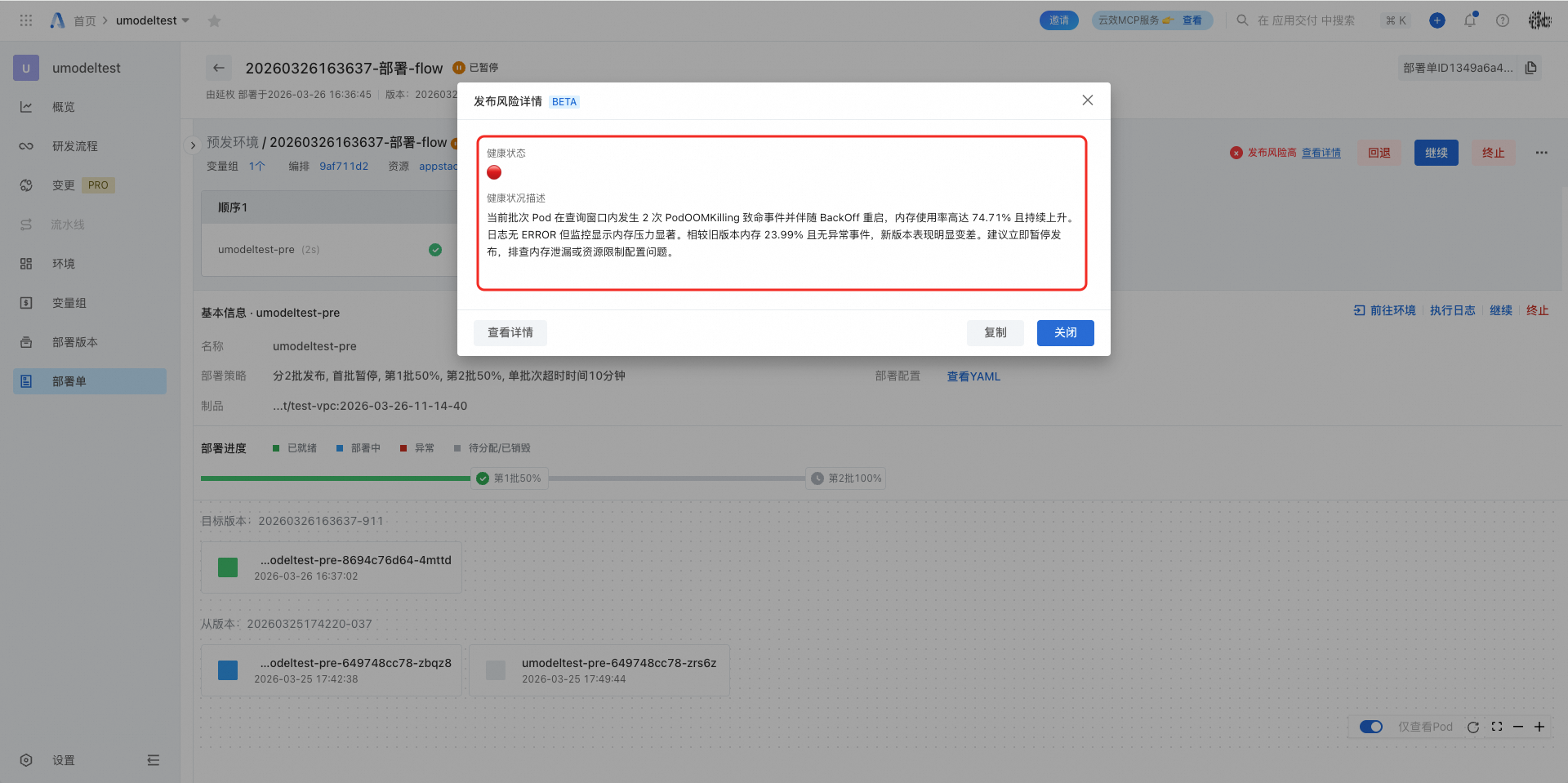Click the 第2批100% batch marker
Viewport: 1568px width, 783px height.
pyautogui.click(x=846, y=478)
